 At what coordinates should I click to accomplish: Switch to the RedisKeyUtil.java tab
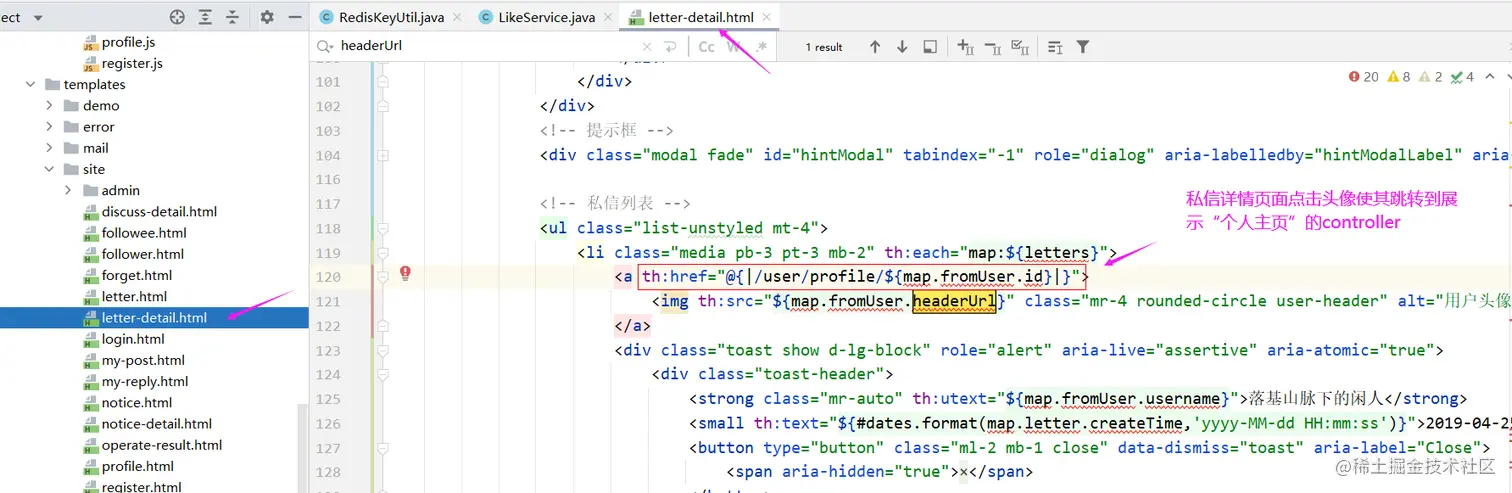pyautogui.click(x=391, y=17)
